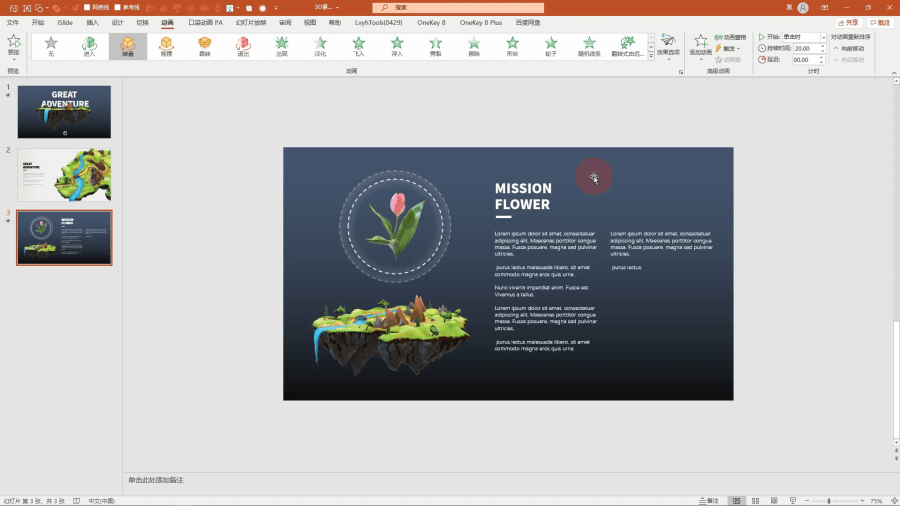The width and height of the screenshot is (900, 506).
Task: Open the 动画窗格 animation pane
Action: (730, 37)
